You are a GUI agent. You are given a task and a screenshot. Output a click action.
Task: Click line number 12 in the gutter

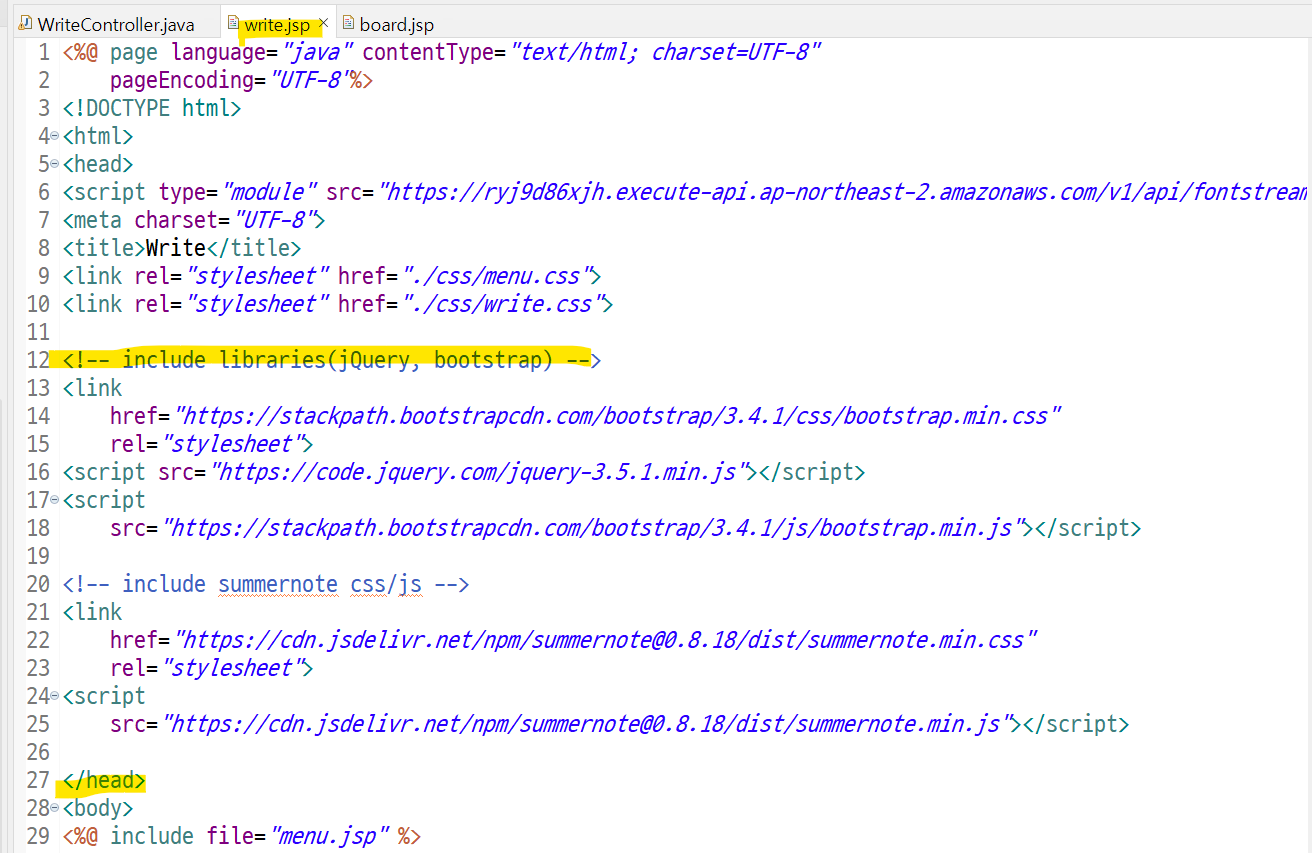tap(38, 360)
